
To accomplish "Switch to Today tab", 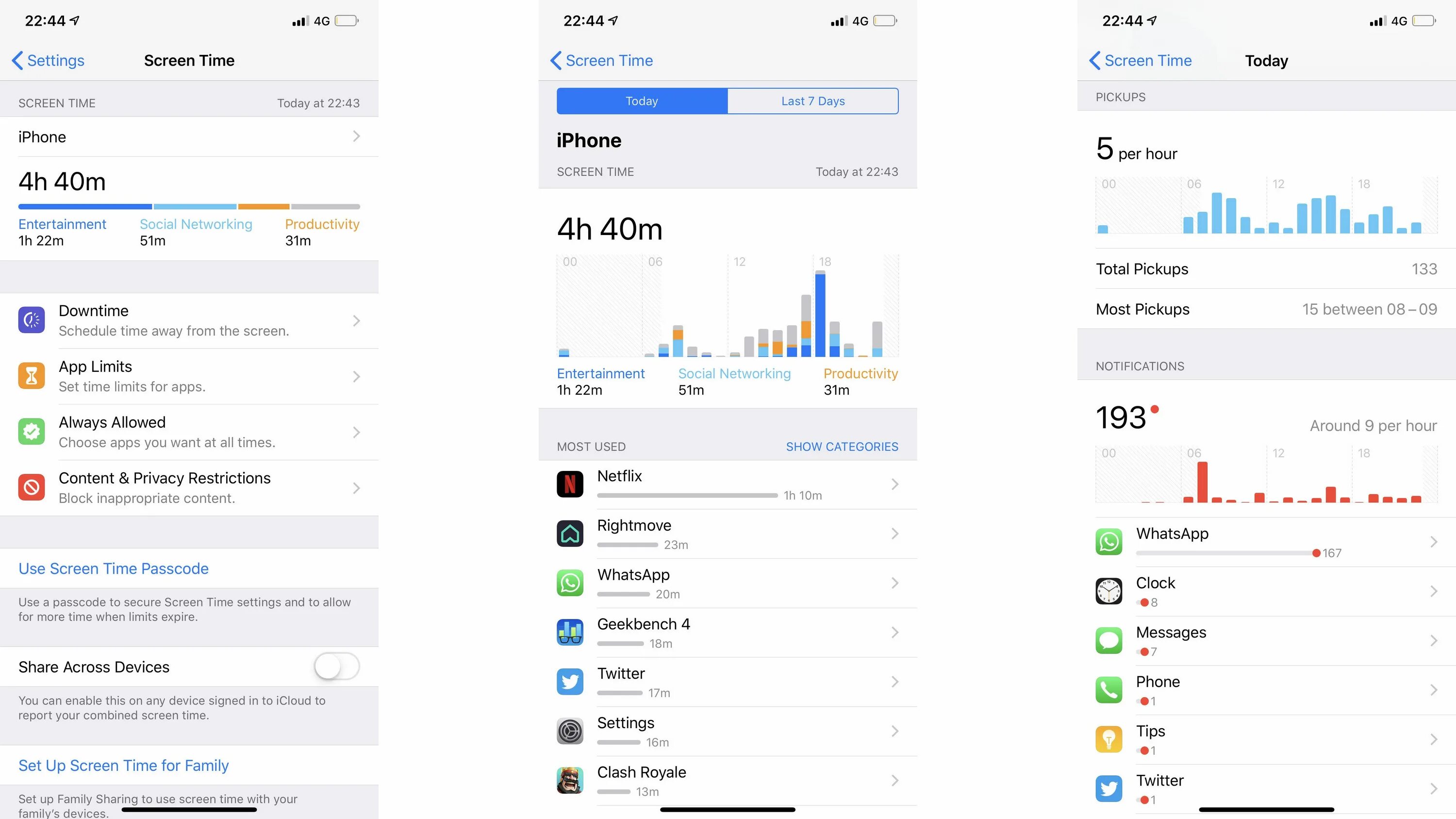I will click(x=642, y=100).
